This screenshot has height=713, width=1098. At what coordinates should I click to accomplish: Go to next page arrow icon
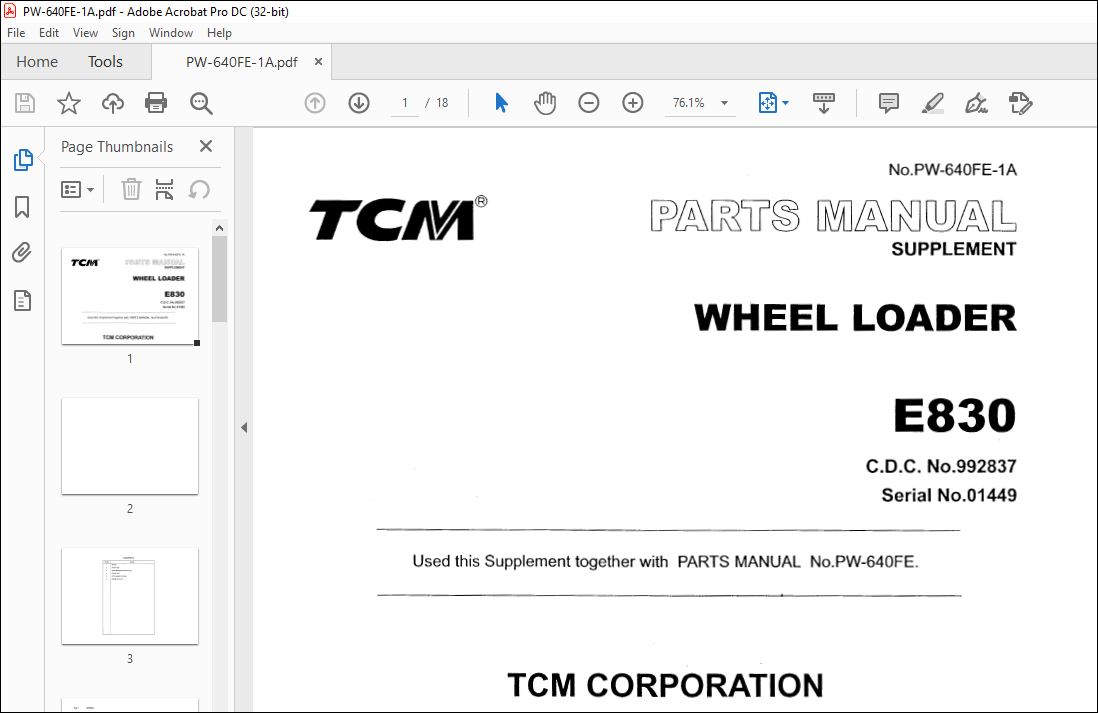pos(359,103)
